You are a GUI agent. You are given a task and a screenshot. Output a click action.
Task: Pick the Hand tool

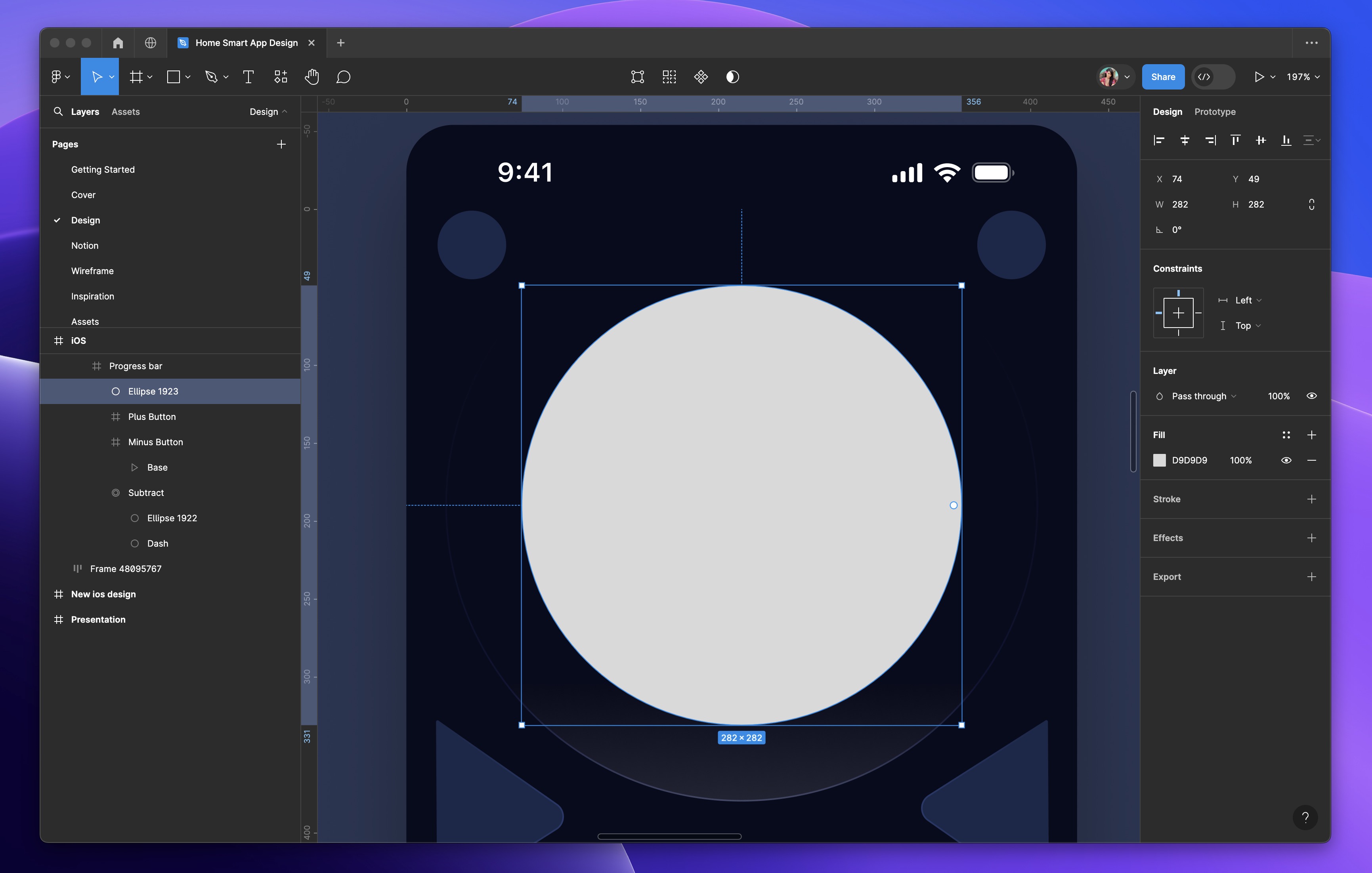[312, 76]
